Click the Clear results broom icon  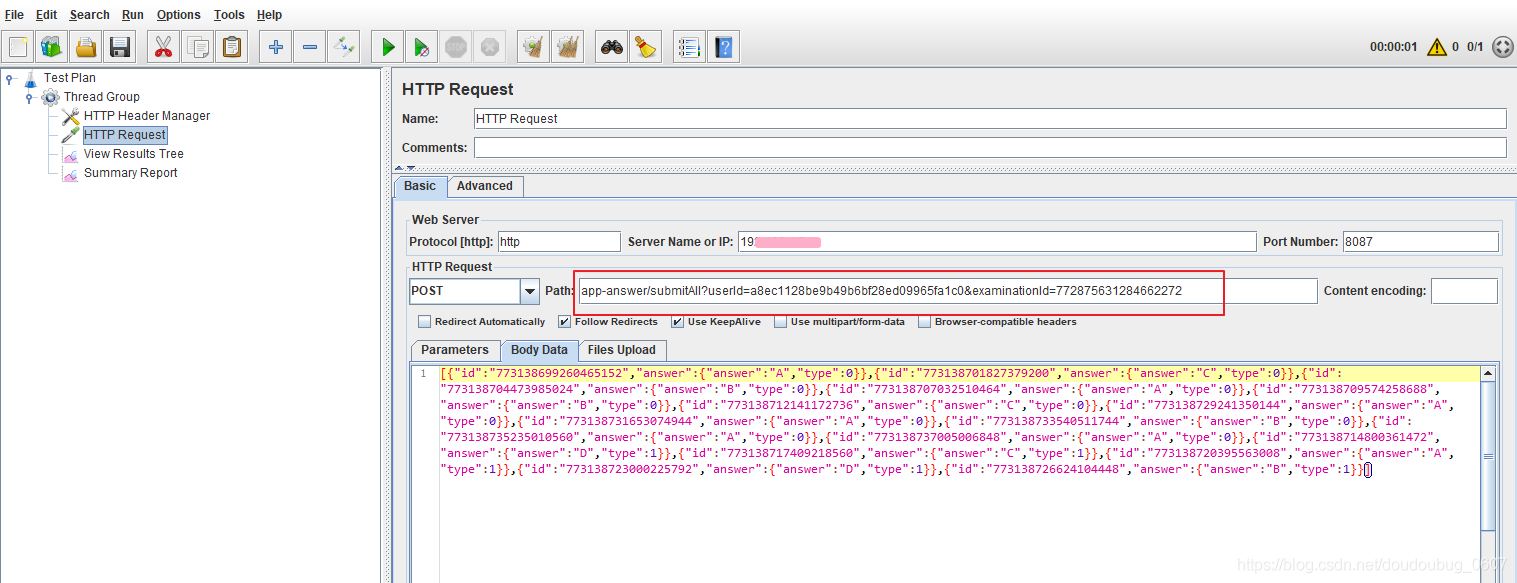coord(534,47)
